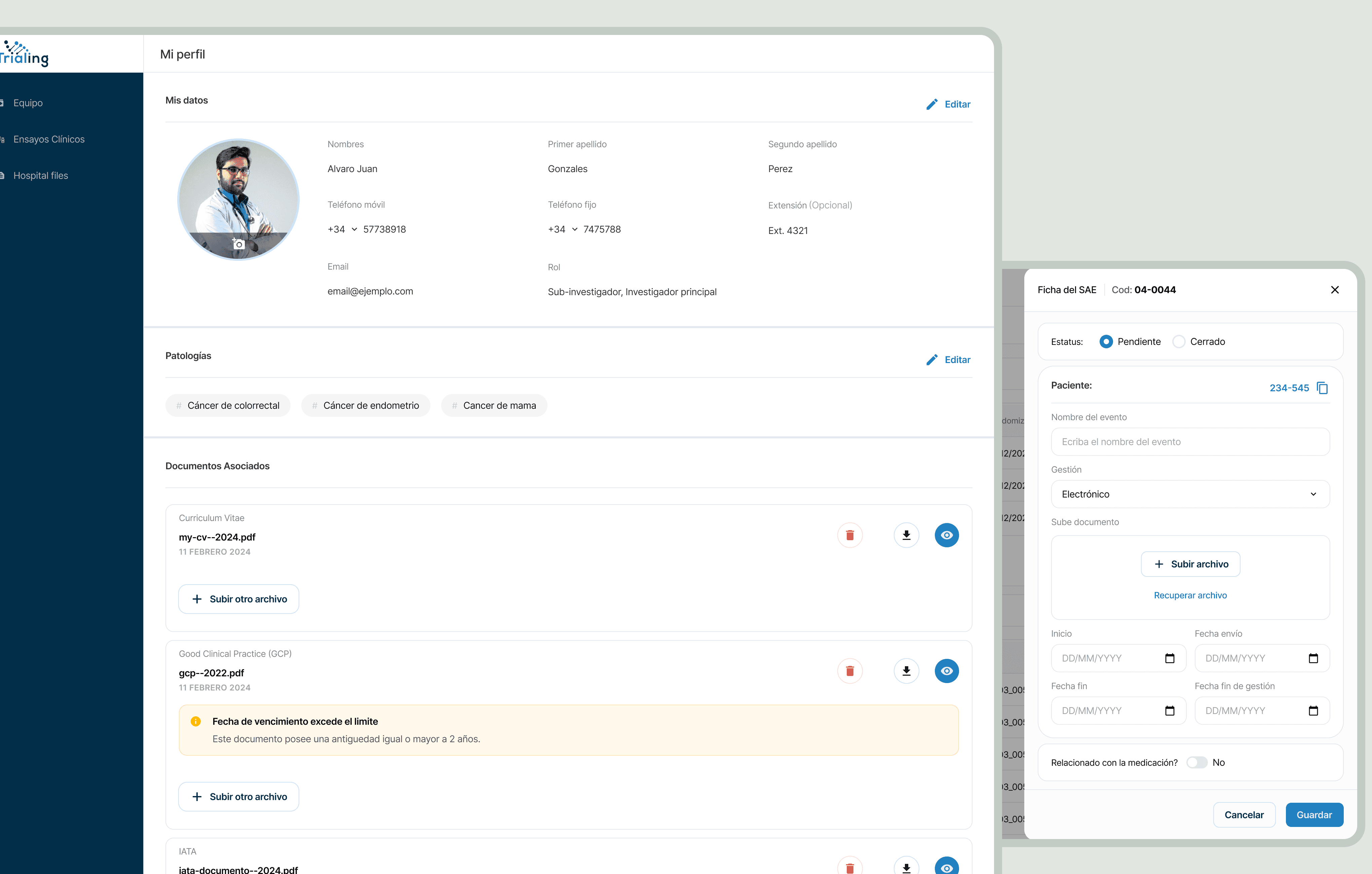
Task: Click Recuperar archivo link
Action: click(1190, 595)
